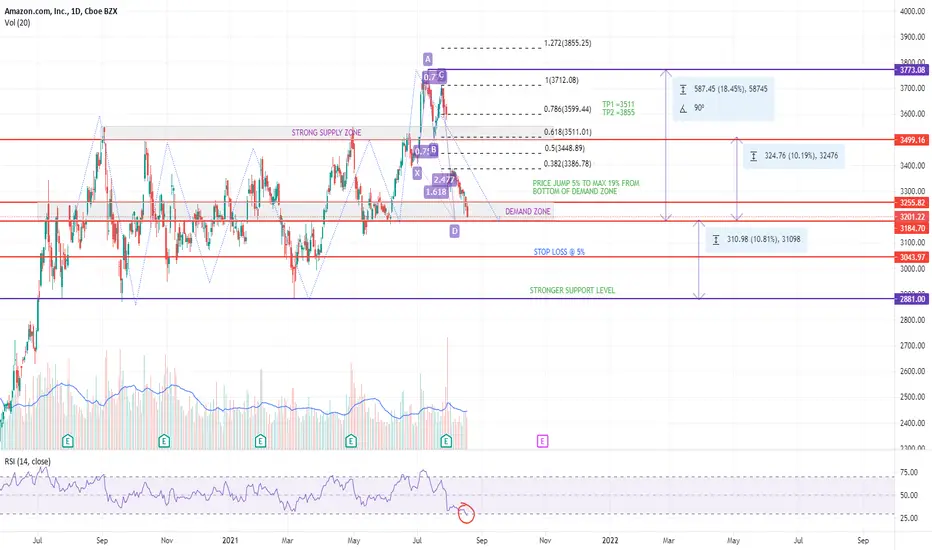This screenshot has width=932, height=550.
Task: Click the 0.5(3448.89) Fibonacci level label
Action: 565,148
